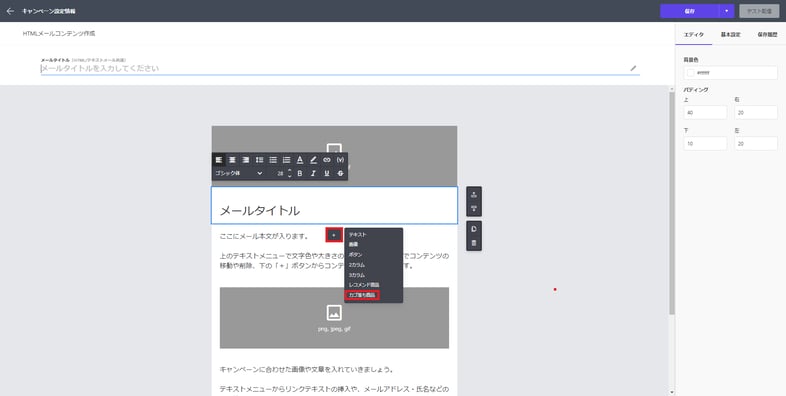Screen dimensions: 786x396
Task: Click paragraph starting with テキストメニューからリンクテキスト
Action: coord(334,389)
